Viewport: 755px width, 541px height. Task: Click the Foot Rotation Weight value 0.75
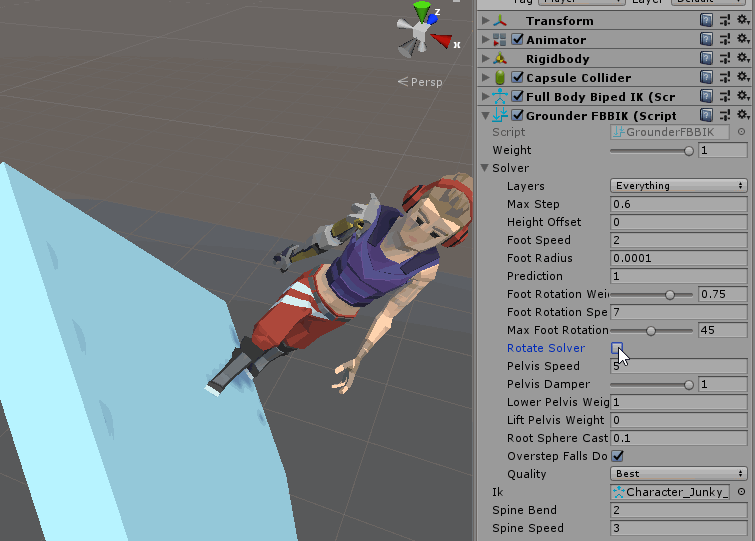(x=723, y=294)
